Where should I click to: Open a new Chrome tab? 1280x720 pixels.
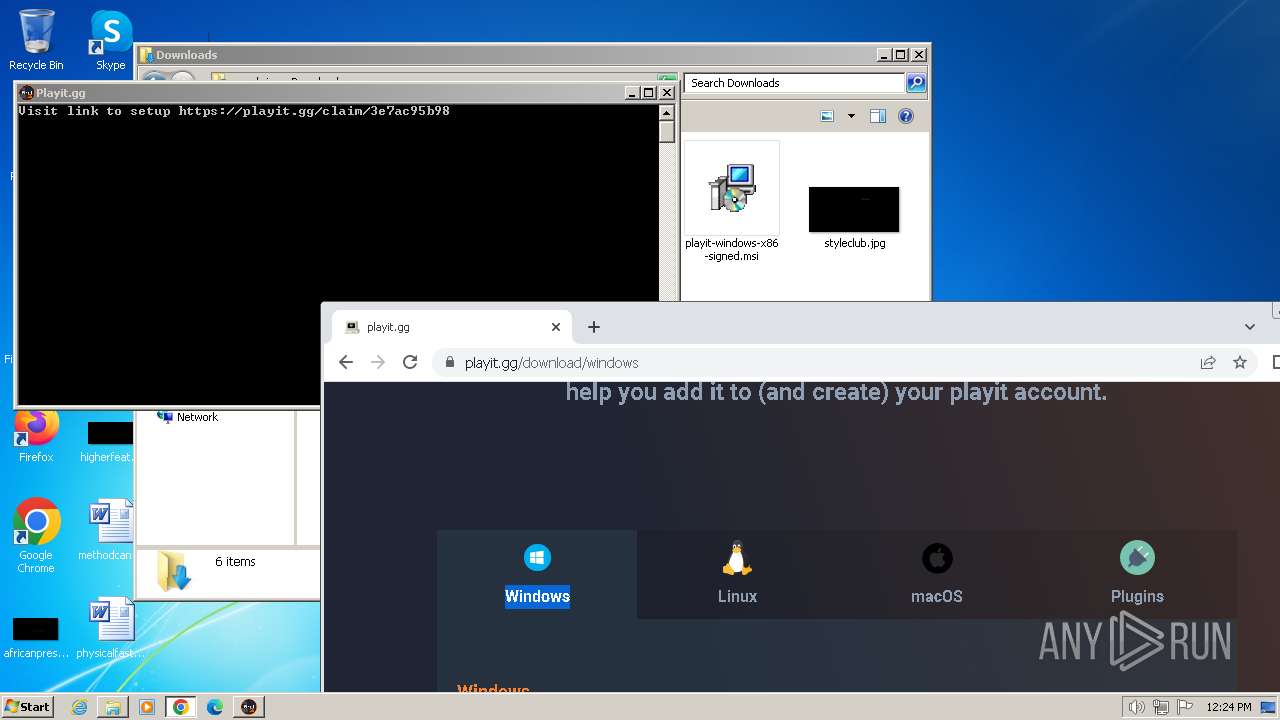(x=594, y=327)
